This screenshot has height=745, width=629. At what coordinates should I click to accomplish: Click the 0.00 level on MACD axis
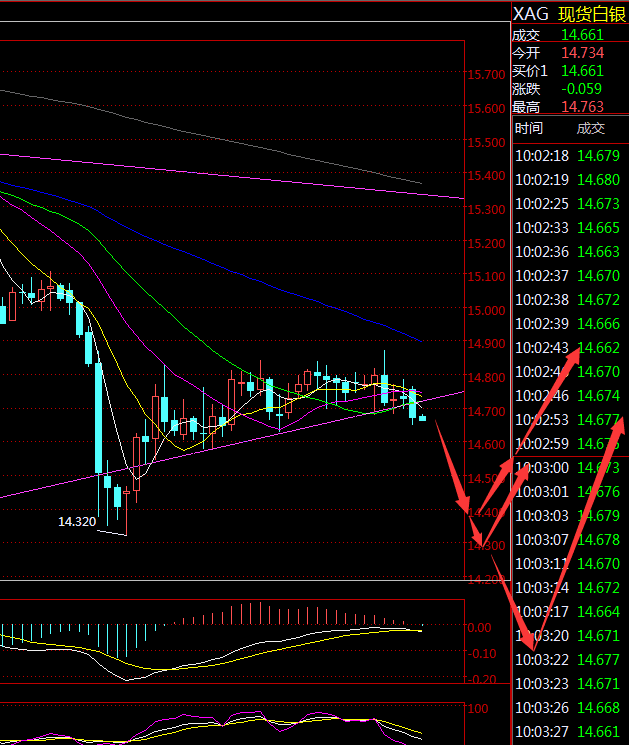(480, 628)
